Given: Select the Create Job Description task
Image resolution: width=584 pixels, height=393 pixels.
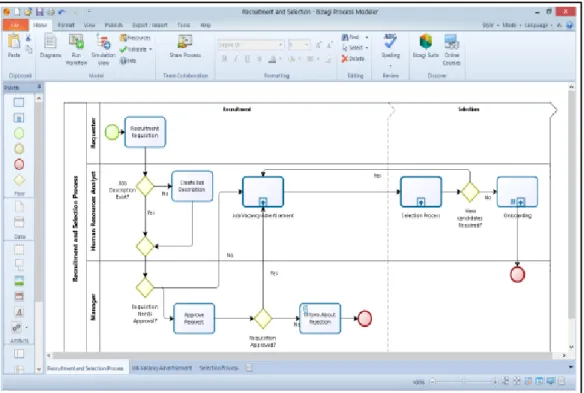Looking at the screenshot, I should pos(192,186).
